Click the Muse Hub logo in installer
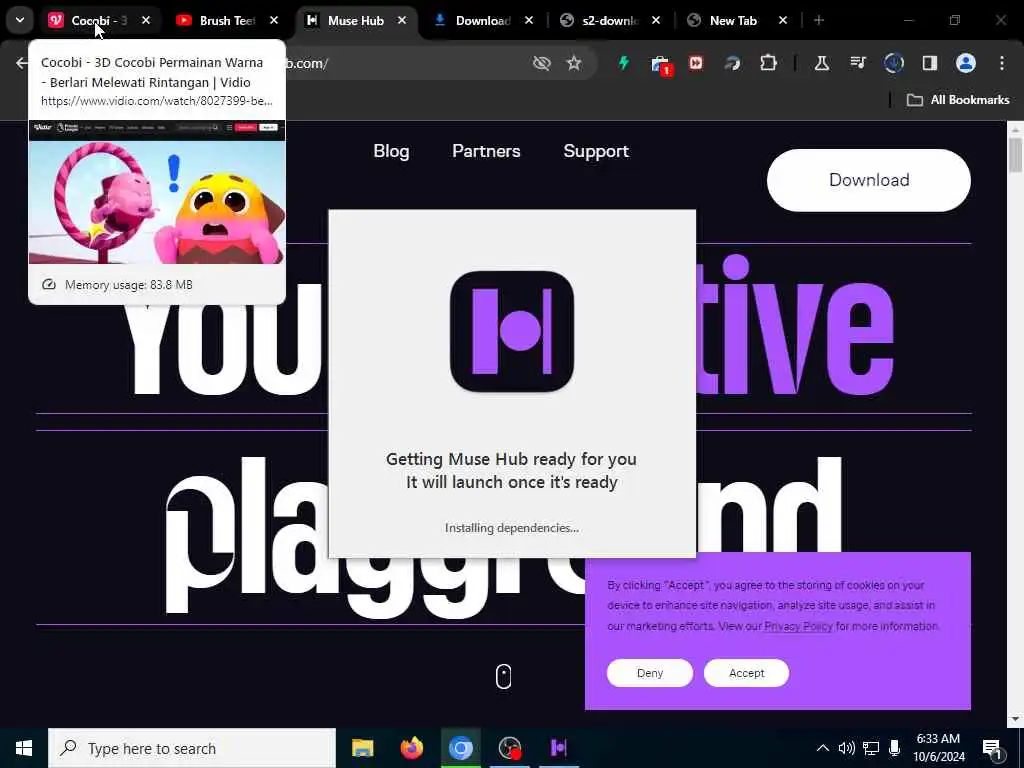1024x768 pixels. [x=512, y=332]
